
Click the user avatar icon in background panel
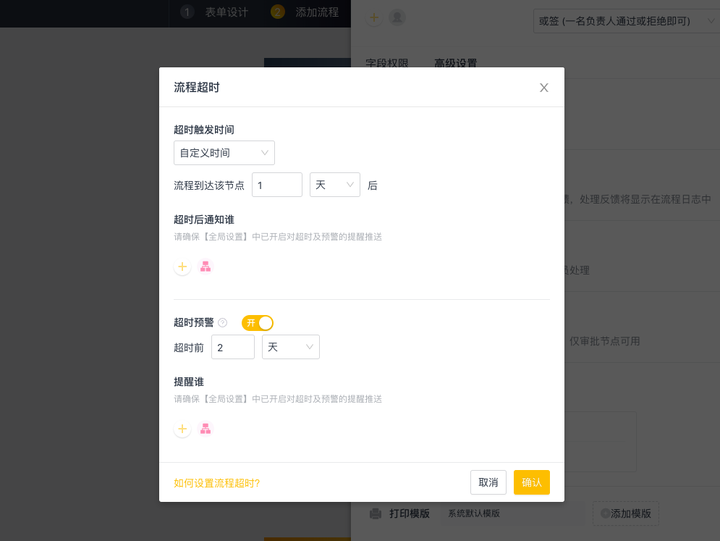tap(397, 17)
